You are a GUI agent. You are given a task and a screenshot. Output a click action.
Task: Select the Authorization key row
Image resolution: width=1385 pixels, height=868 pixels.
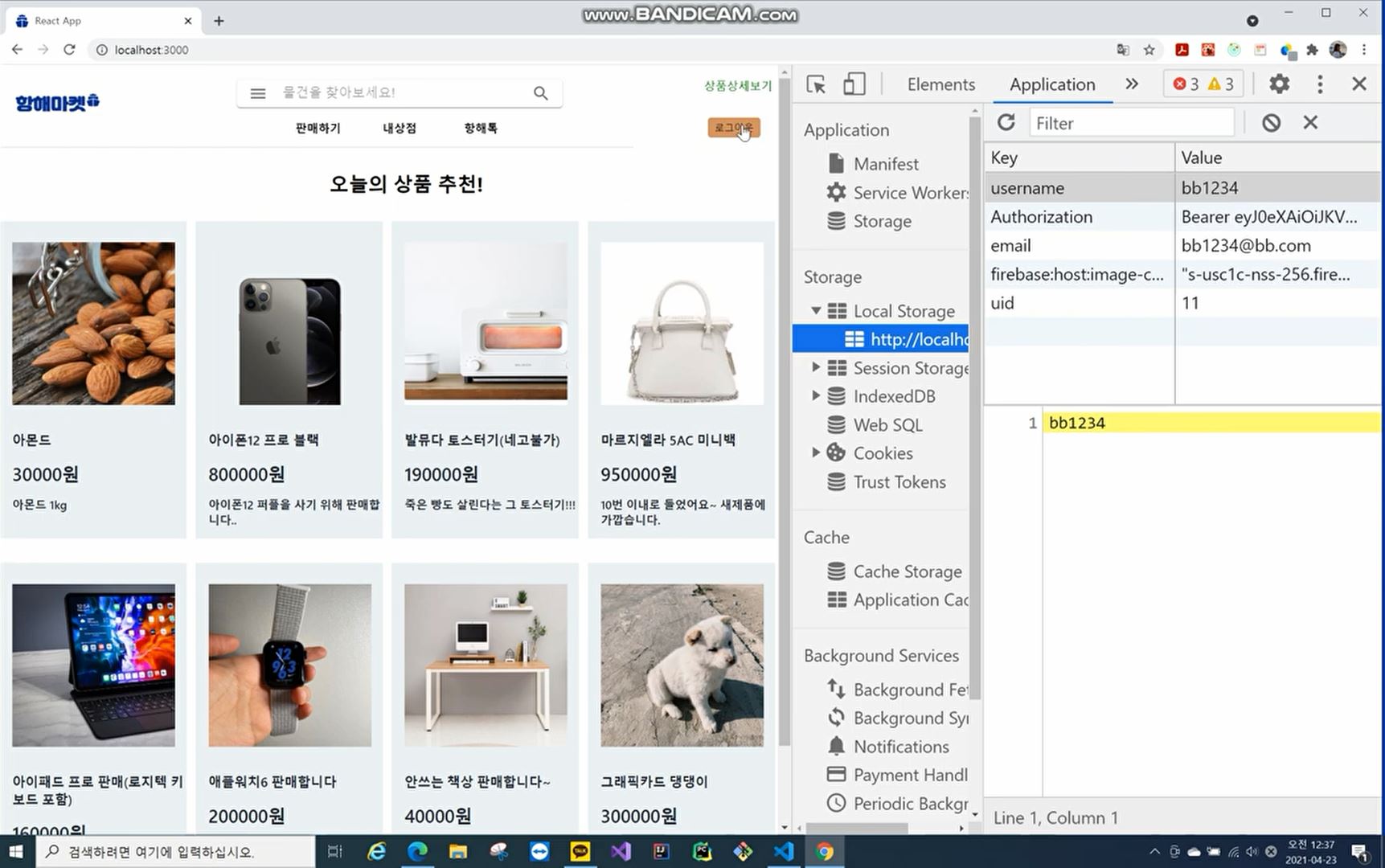1182,217
